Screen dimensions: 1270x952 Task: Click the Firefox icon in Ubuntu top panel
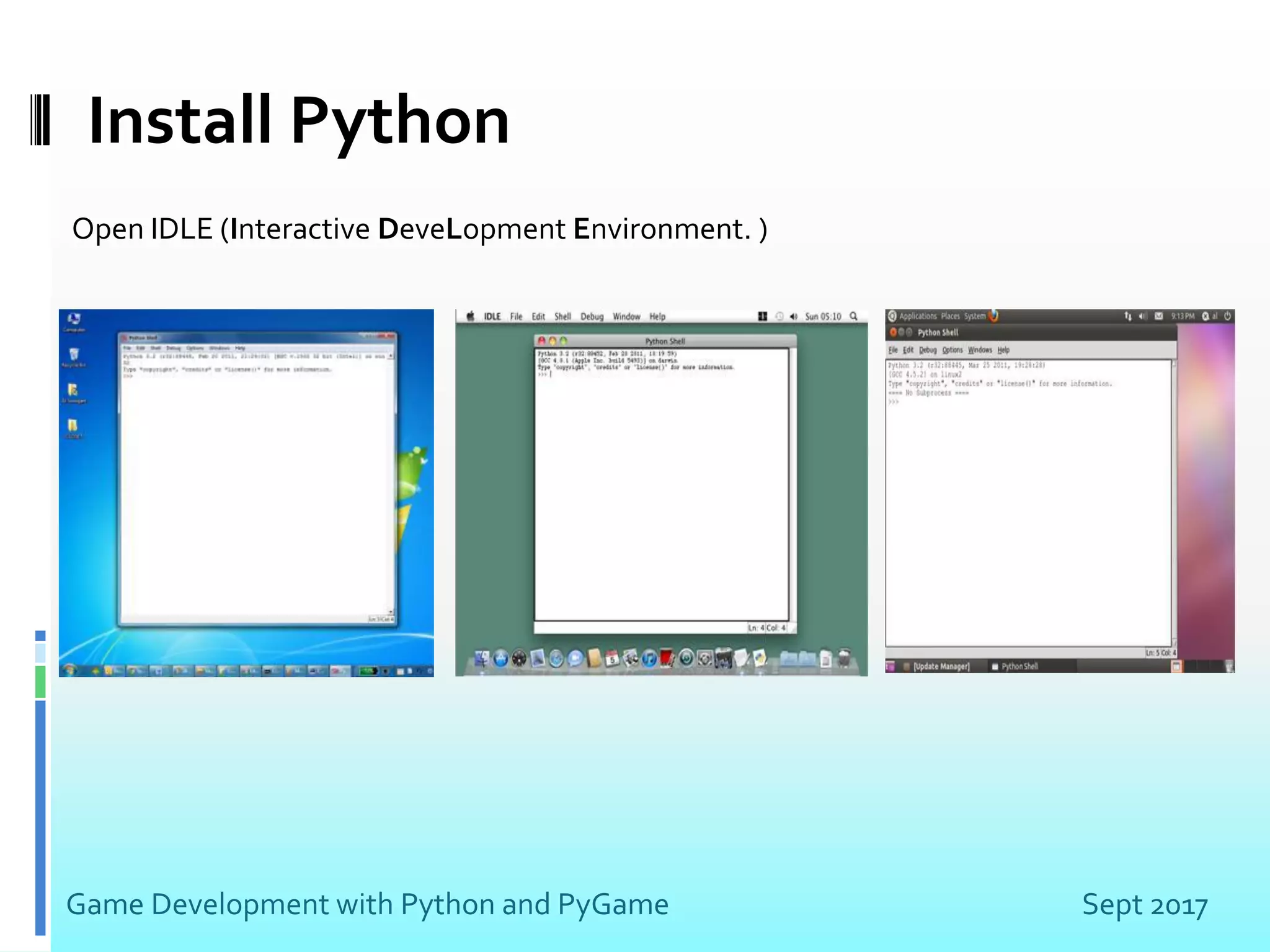[993, 316]
